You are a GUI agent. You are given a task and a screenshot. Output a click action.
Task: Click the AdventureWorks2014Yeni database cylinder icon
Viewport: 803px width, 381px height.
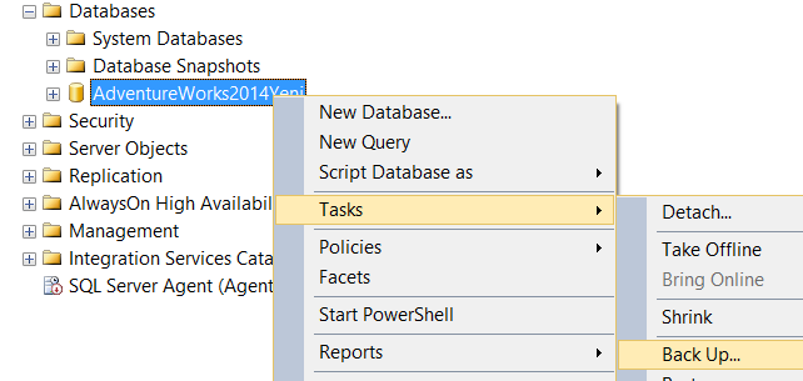(76, 93)
